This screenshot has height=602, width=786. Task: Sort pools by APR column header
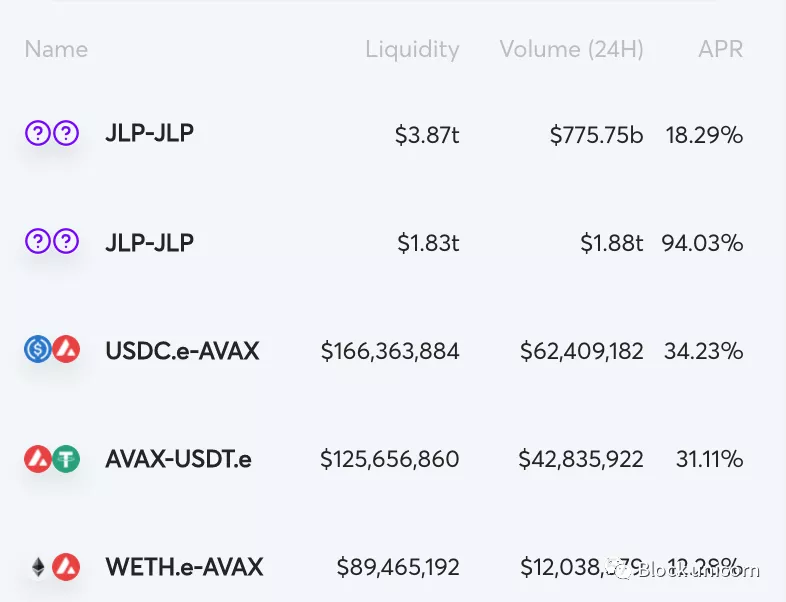[x=720, y=49]
